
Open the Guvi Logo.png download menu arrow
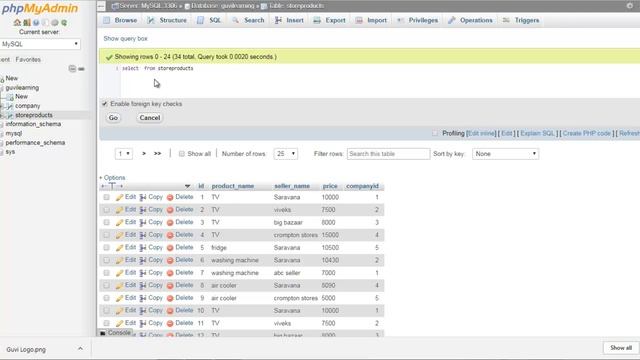80,349
